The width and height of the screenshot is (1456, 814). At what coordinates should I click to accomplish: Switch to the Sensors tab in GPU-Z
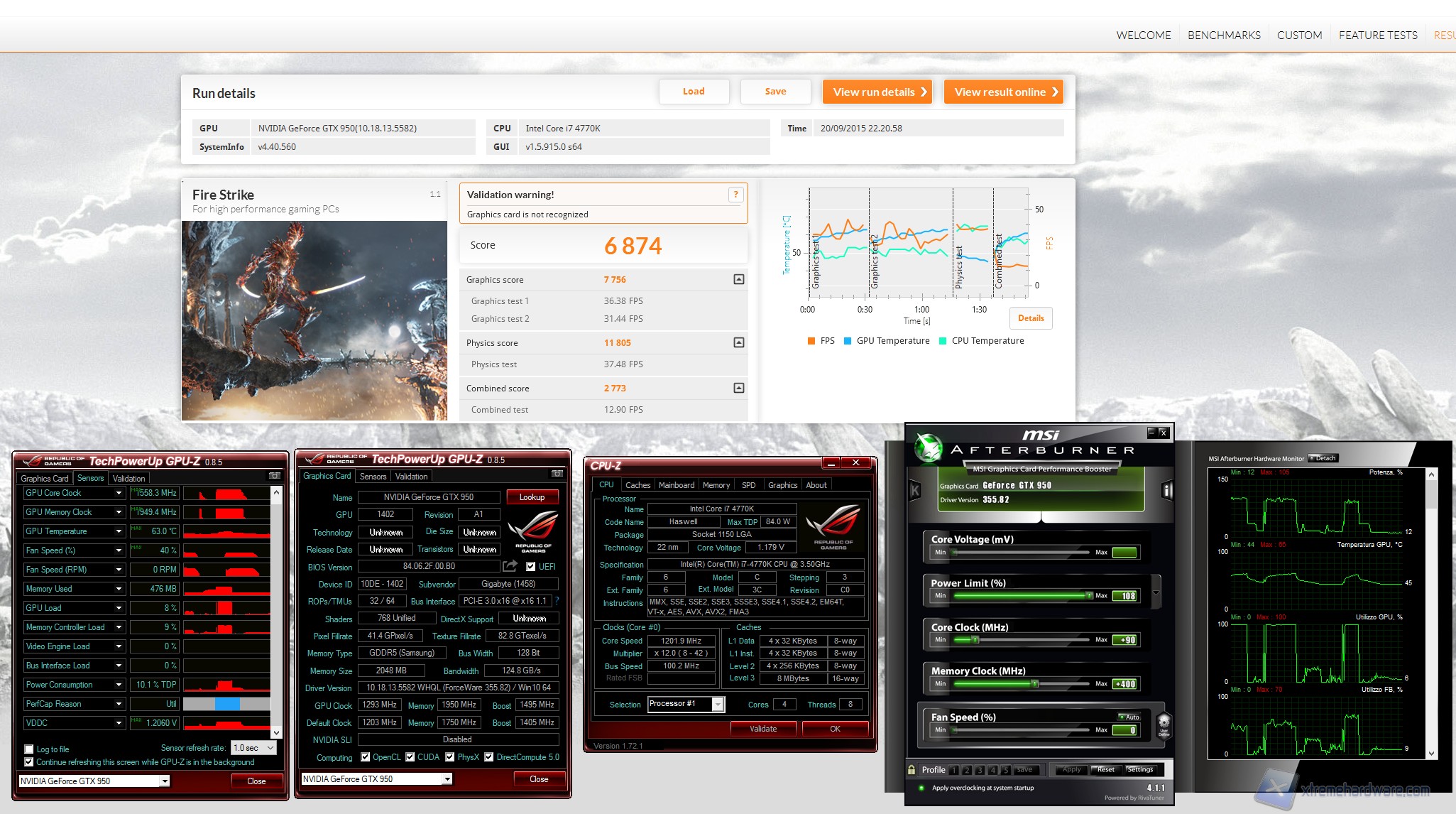click(x=373, y=476)
